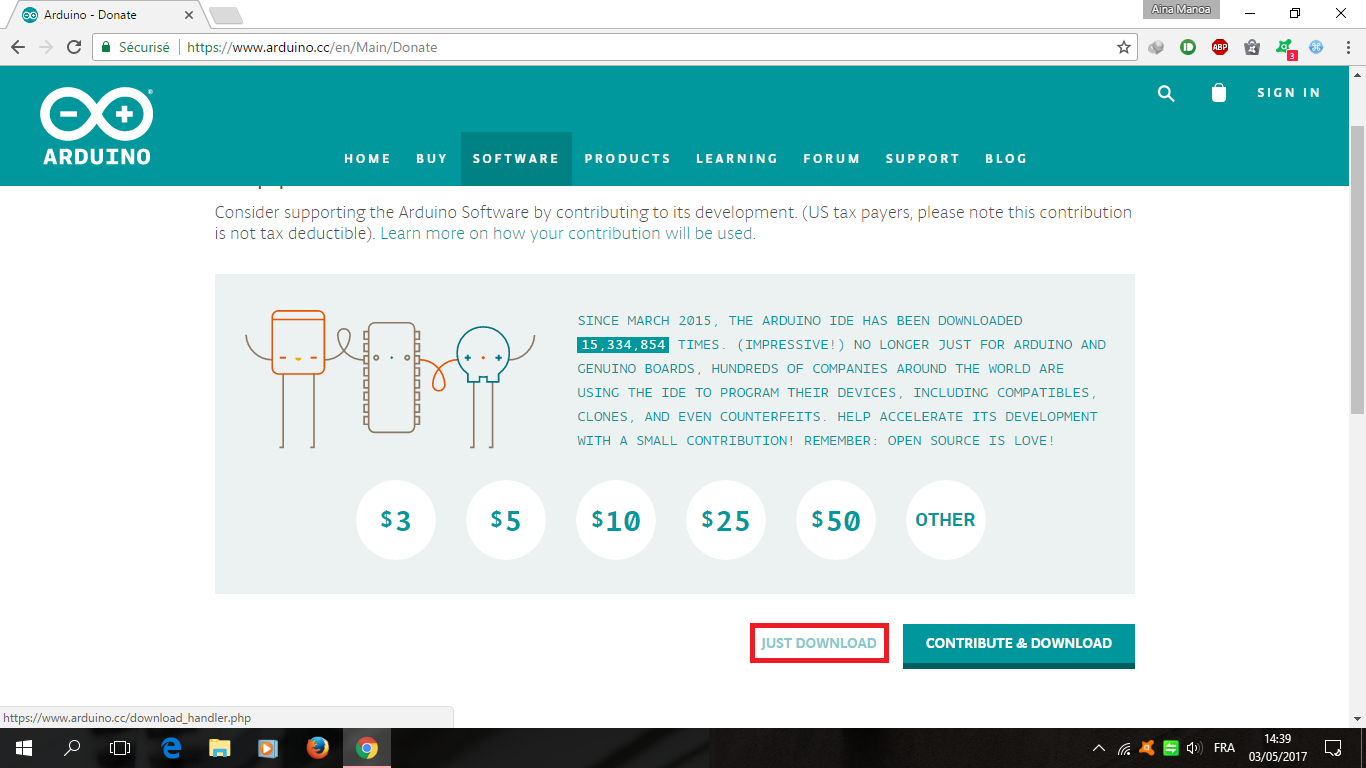This screenshot has height=768, width=1366.
Task: Click the speaker icon in the system tray
Action: 1194,747
